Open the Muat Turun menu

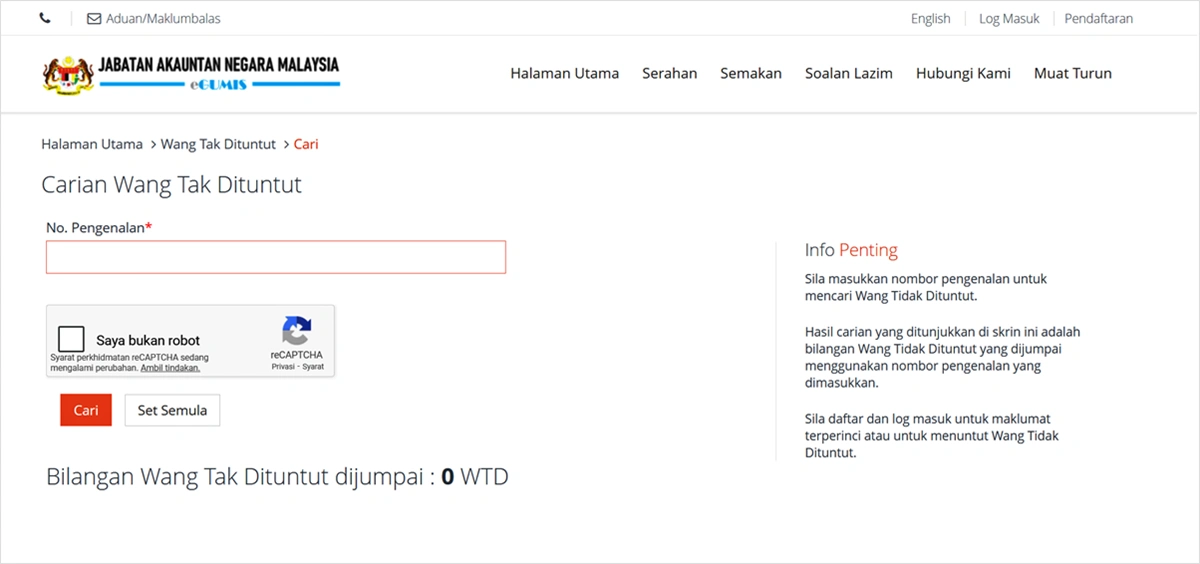coord(1072,73)
